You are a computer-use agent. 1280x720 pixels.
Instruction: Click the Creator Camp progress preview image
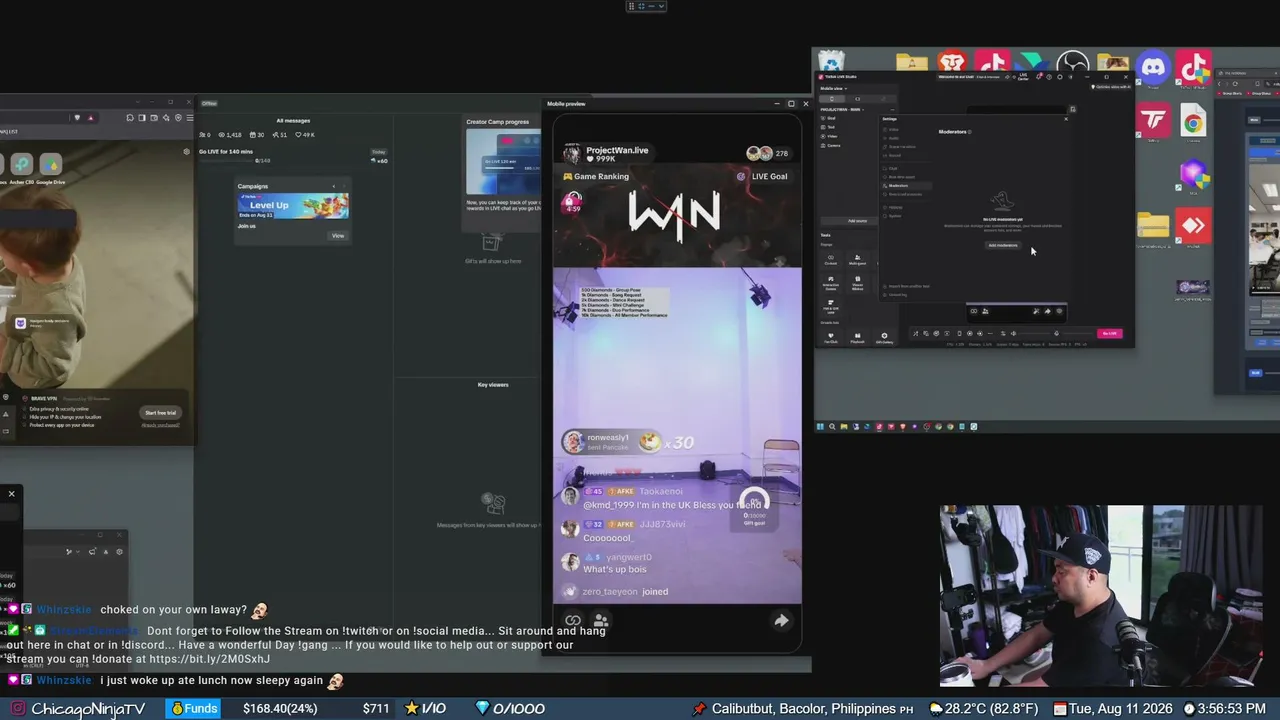(503, 161)
